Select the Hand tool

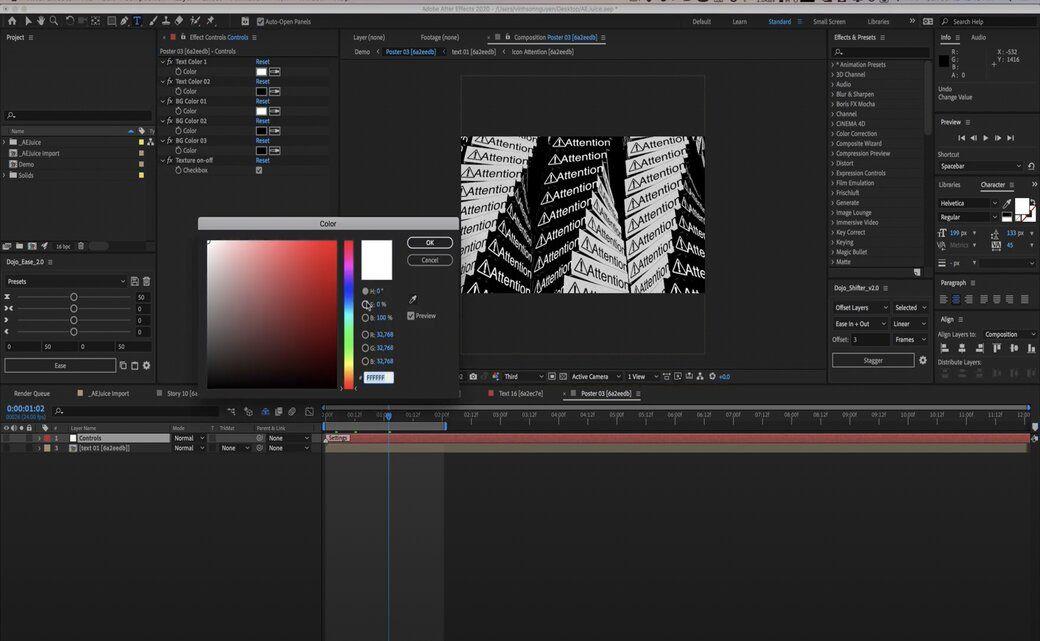tap(40, 21)
